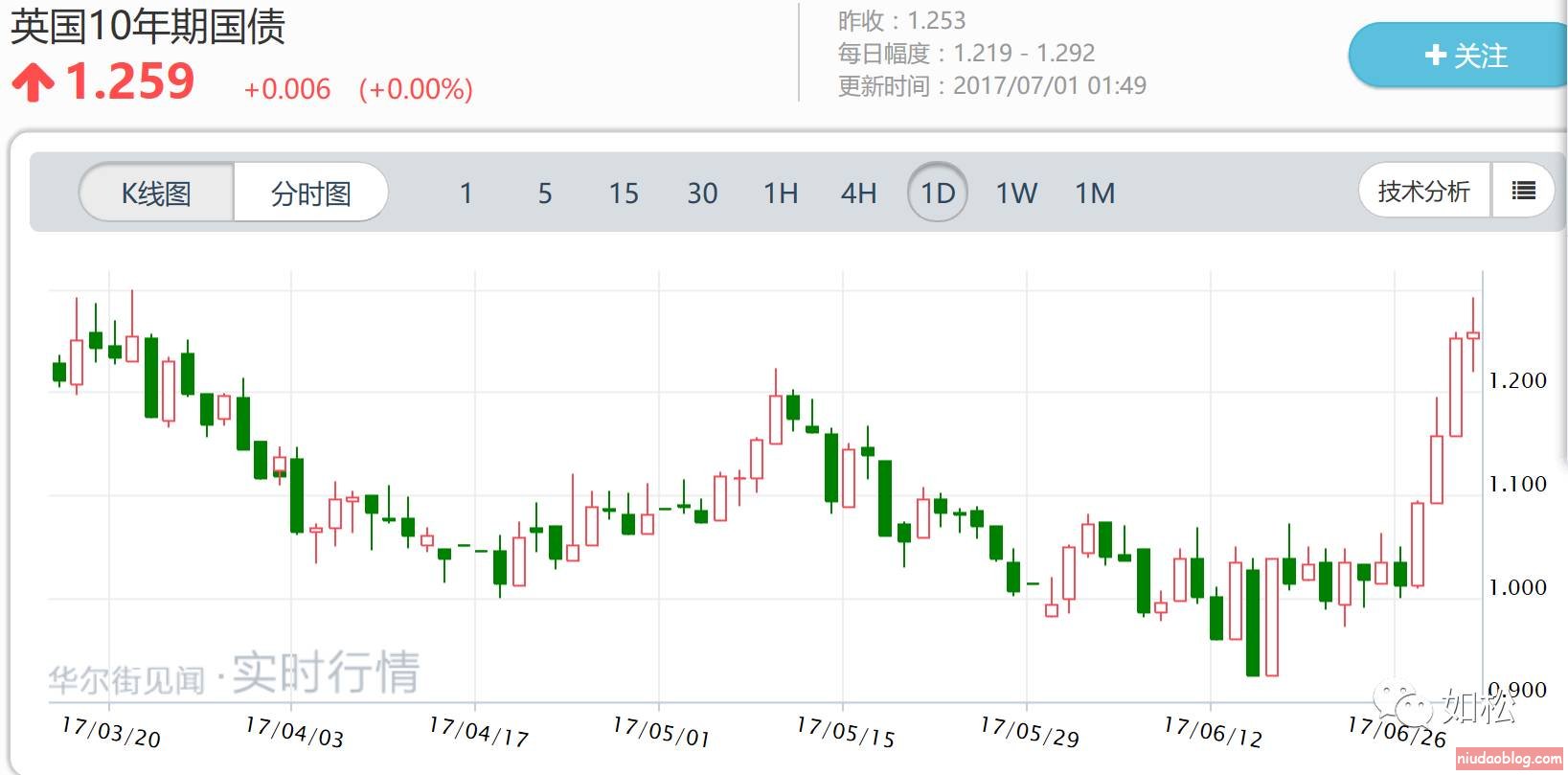Select the 15 minute interval
Viewport: 1568px width, 775px height.
[x=624, y=194]
